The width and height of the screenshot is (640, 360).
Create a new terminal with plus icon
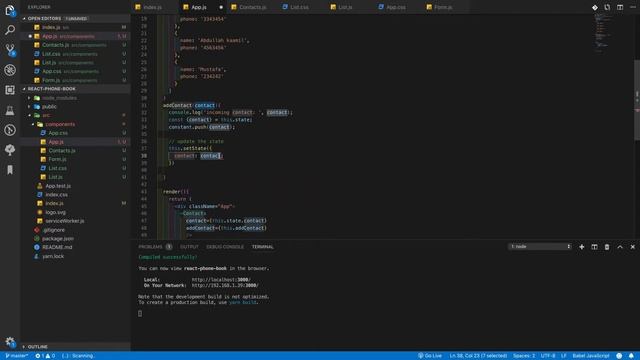[x=582, y=247]
